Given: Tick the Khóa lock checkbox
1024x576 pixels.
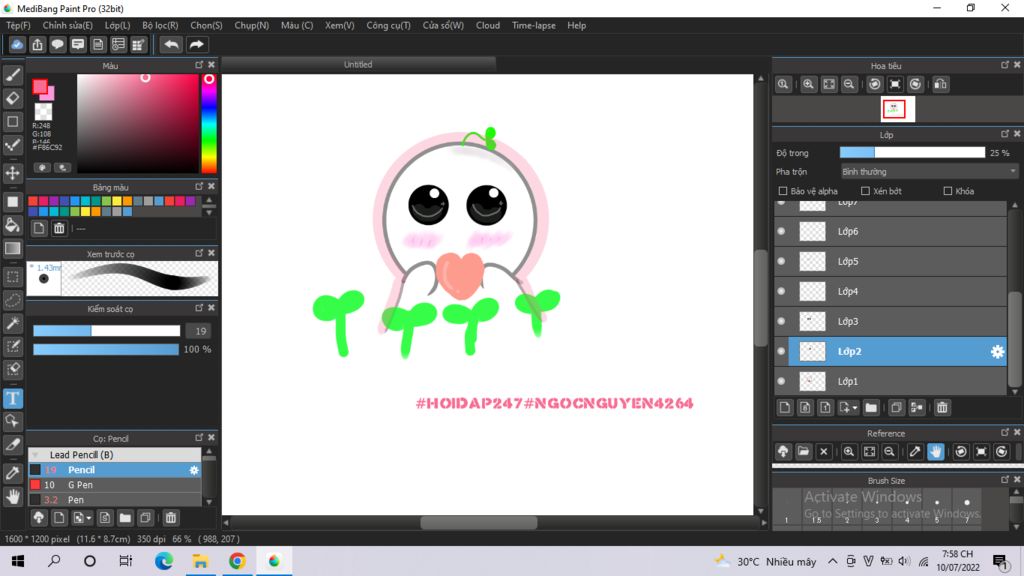Looking at the screenshot, I should click(948, 191).
